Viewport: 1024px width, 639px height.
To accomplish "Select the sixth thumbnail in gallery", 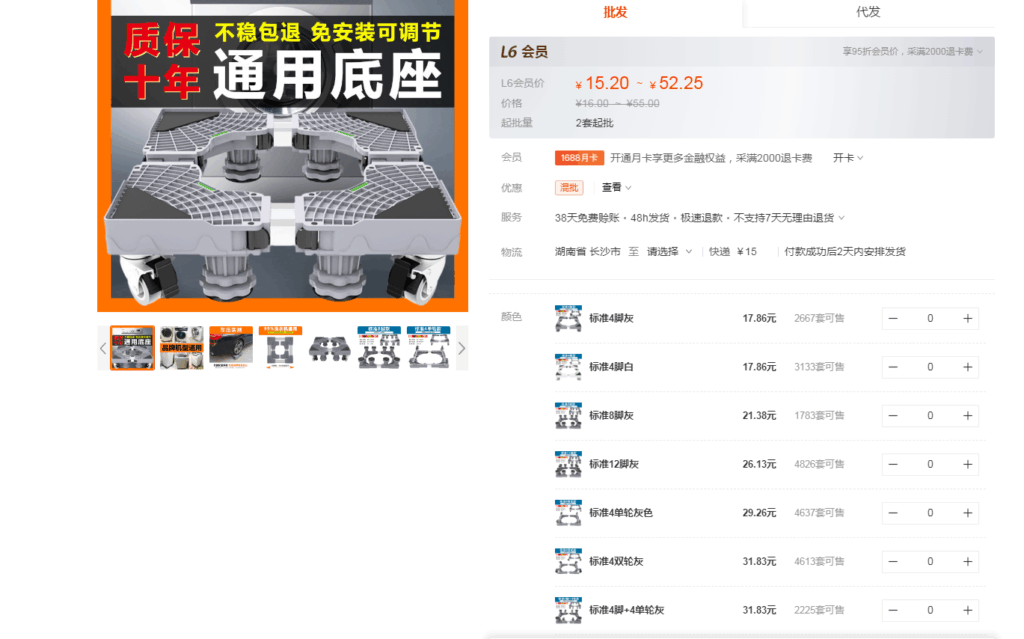I will point(379,348).
